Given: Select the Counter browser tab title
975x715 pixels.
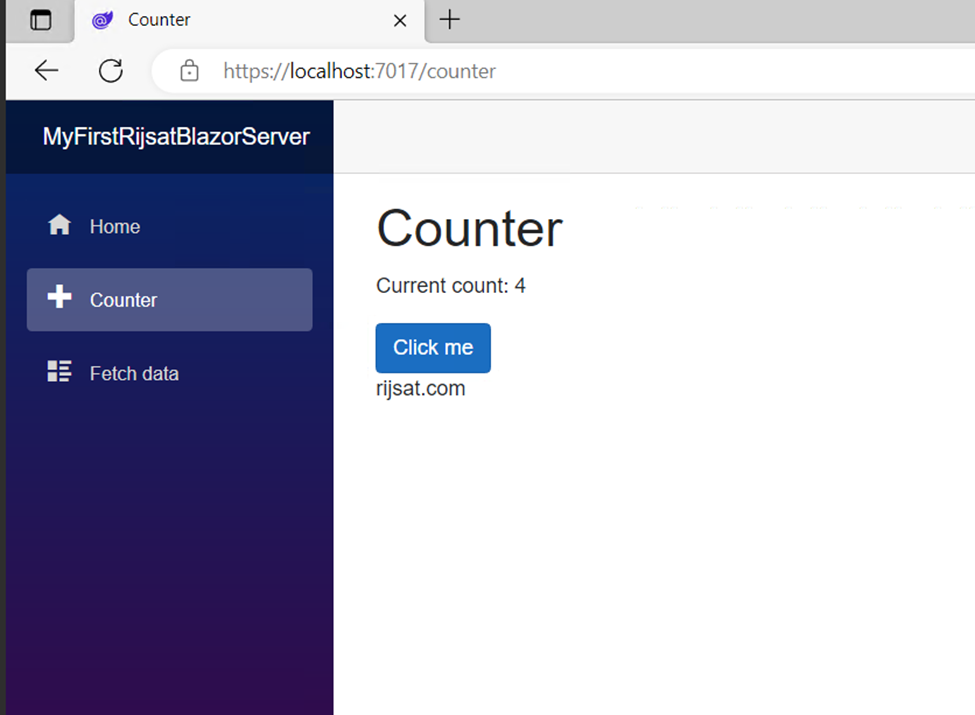Looking at the screenshot, I should pyautogui.click(x=160, y=20).
